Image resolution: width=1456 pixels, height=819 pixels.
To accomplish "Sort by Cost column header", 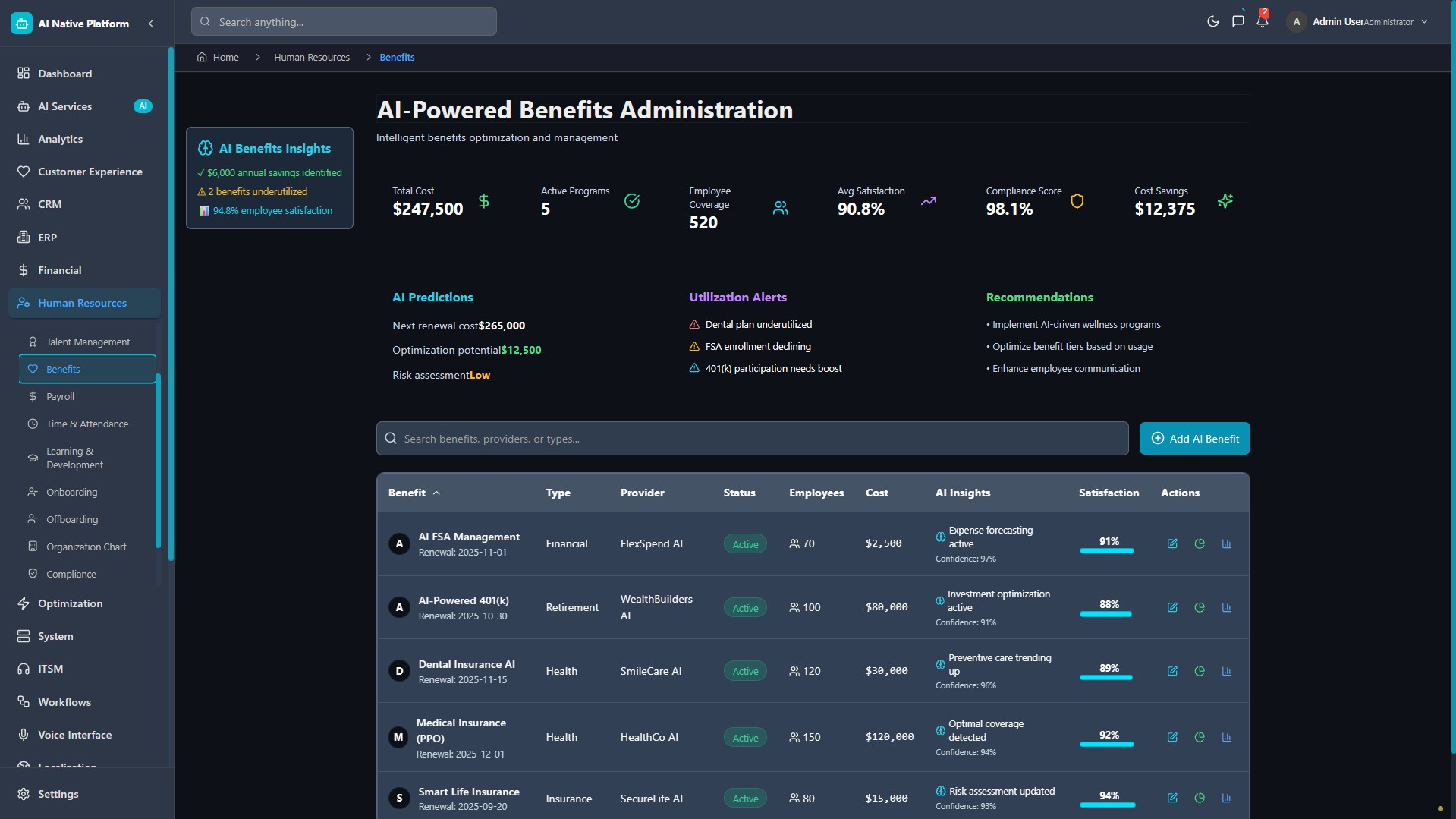I will [x=876, y=493].
